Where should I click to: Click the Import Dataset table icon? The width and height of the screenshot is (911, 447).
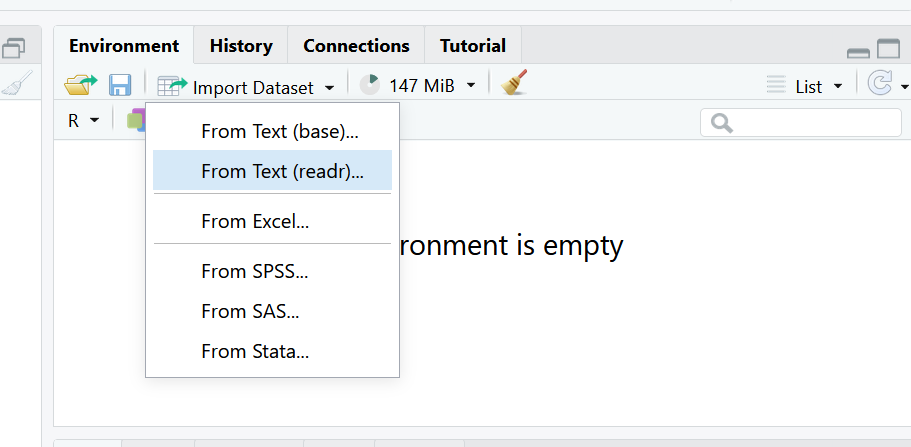(x=172, y=86)
